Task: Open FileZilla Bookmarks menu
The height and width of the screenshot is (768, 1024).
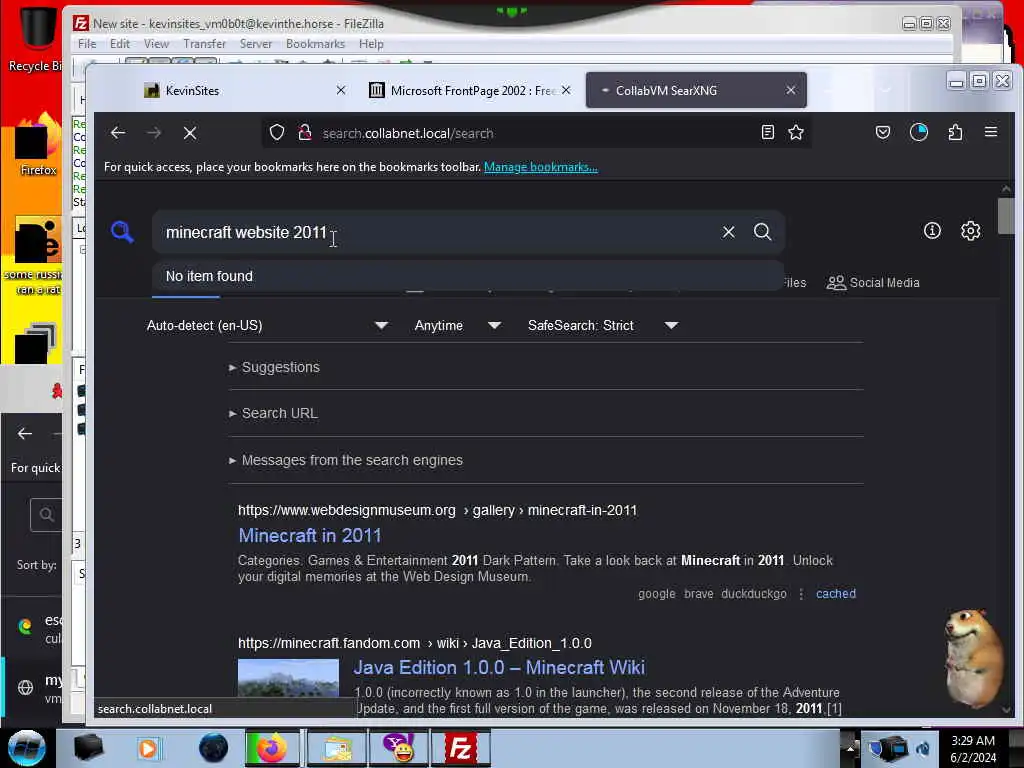Action: 315,44
